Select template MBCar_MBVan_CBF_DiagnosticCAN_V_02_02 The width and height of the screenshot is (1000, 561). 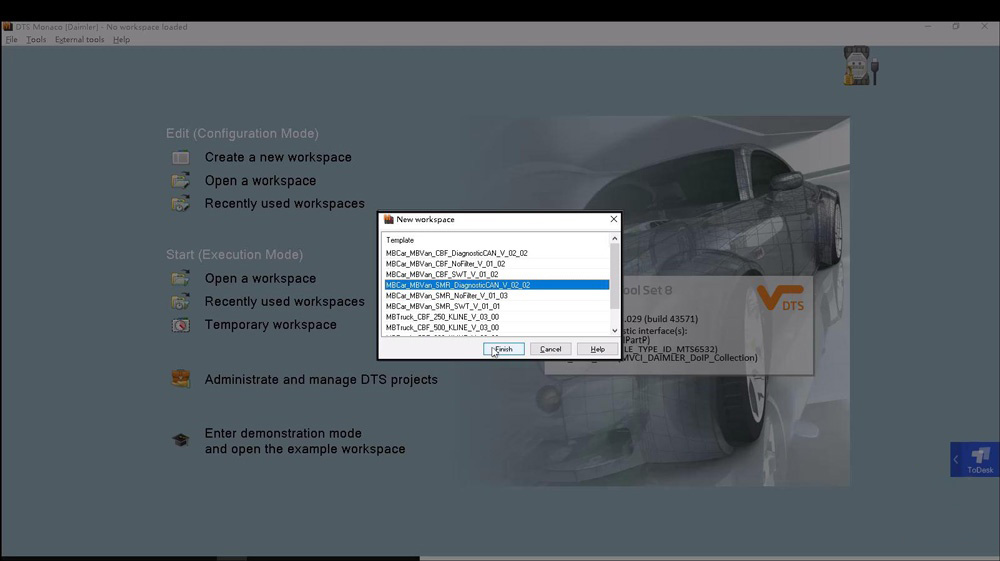click(497, 253)
